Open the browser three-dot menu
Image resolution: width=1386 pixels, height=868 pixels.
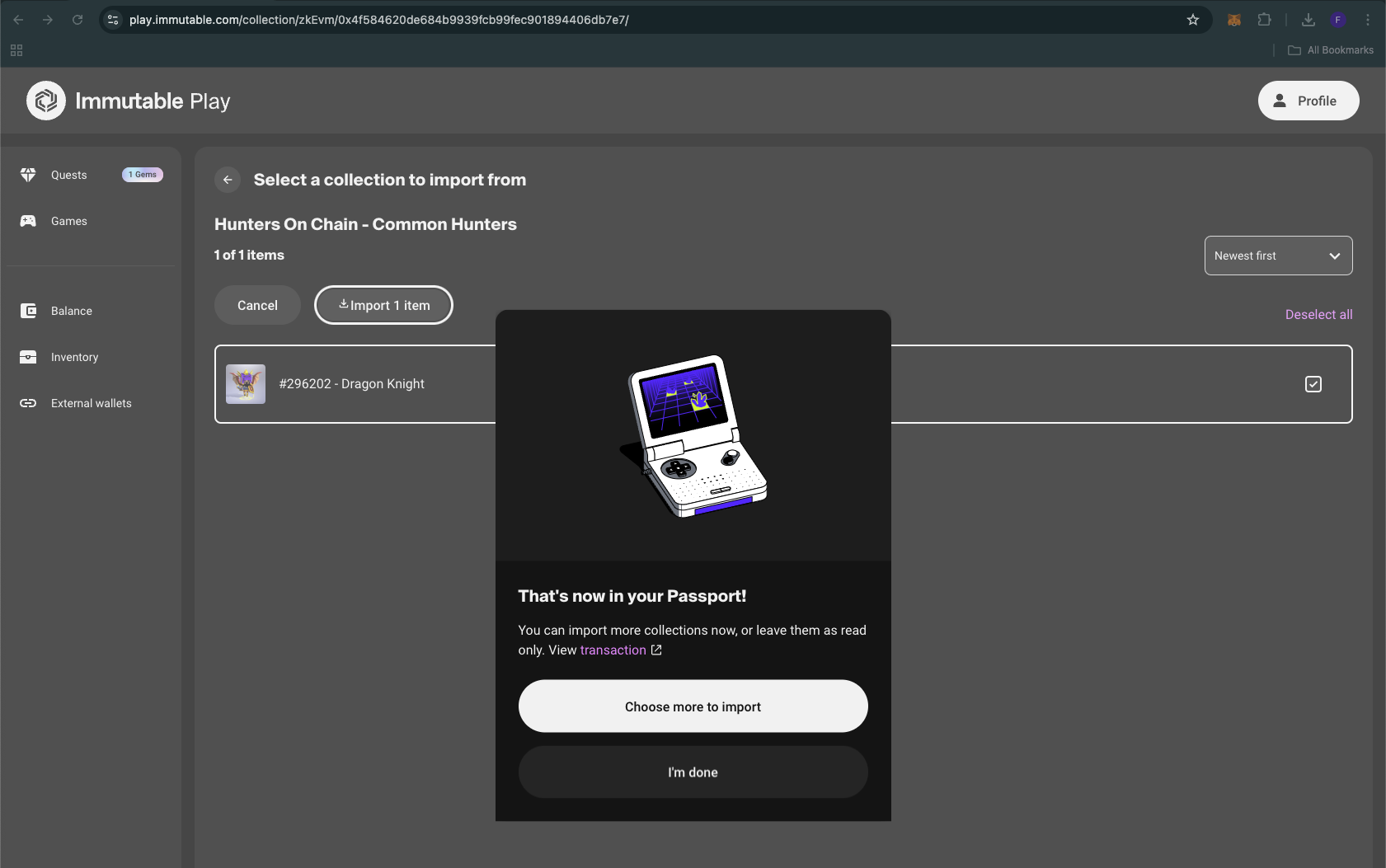click(x=1368, y=20)
